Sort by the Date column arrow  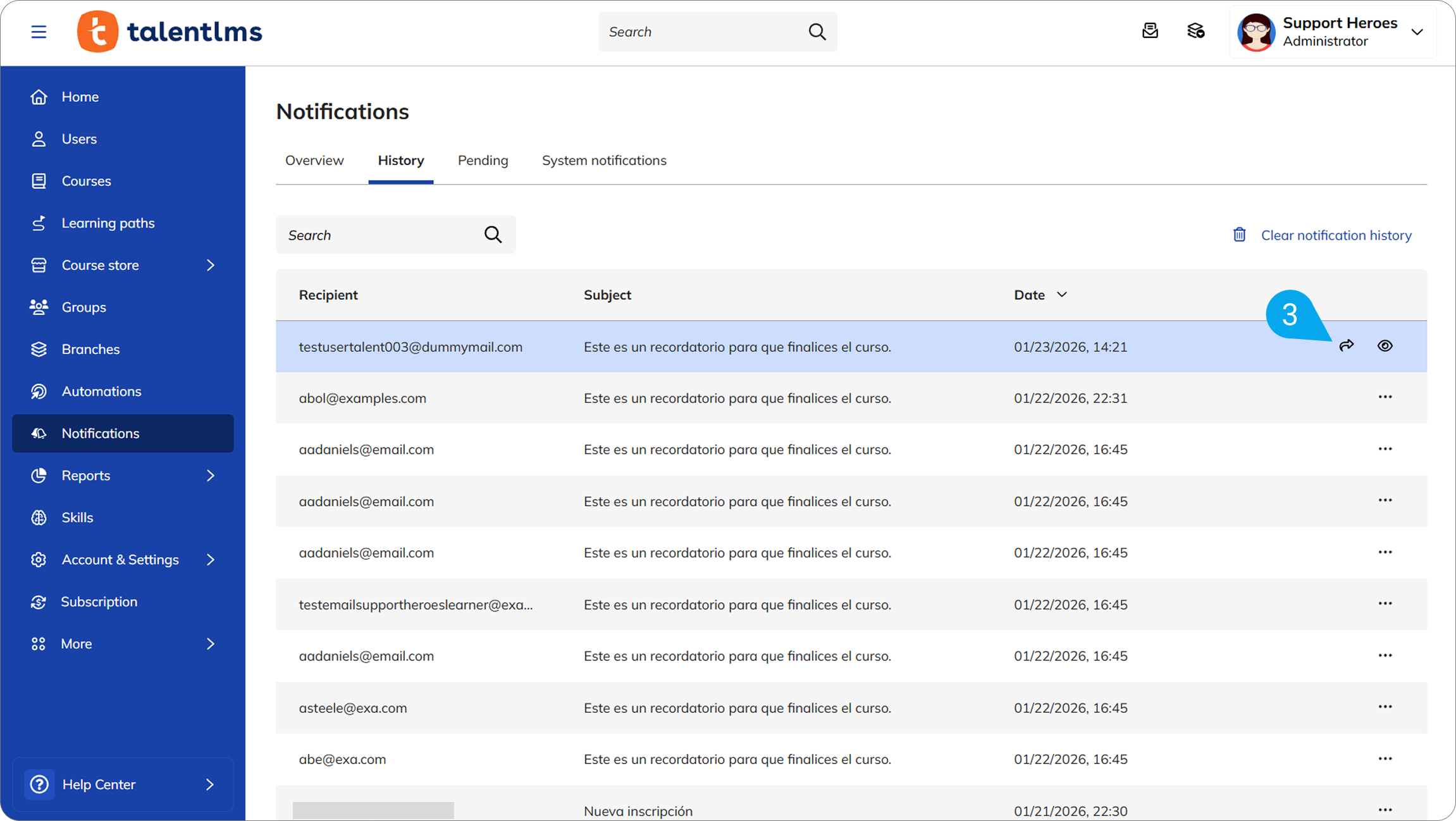[1062, 295]
